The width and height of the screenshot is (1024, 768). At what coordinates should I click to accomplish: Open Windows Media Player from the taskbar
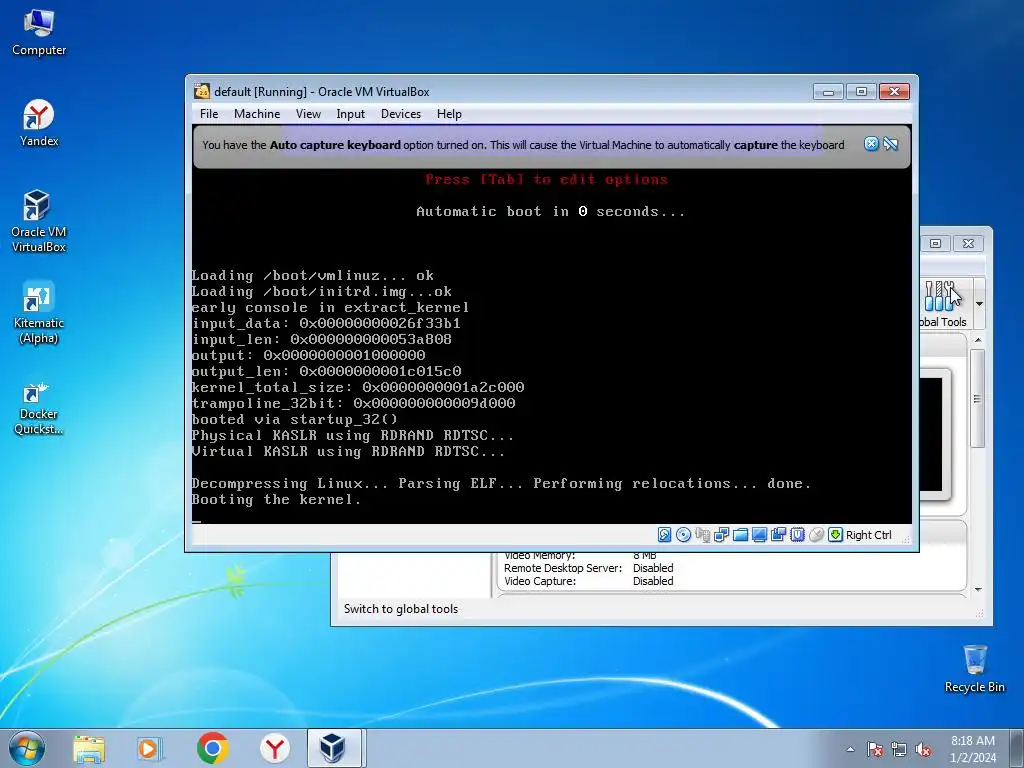click(x=150, y=748)
